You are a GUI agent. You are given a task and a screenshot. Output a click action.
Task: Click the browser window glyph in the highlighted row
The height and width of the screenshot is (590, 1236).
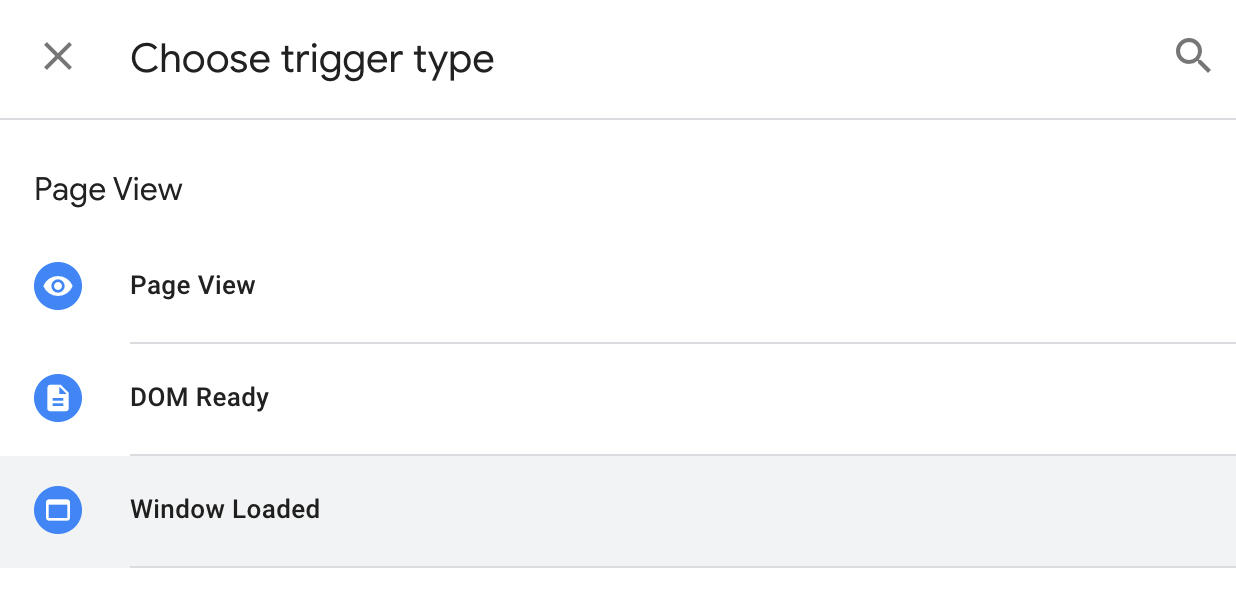58,510
